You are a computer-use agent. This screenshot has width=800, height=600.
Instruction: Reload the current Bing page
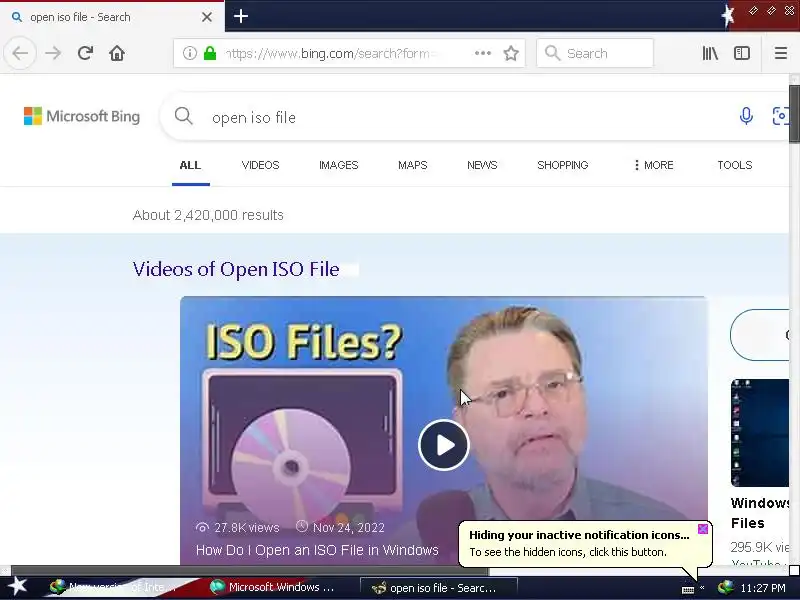(85, 53)
